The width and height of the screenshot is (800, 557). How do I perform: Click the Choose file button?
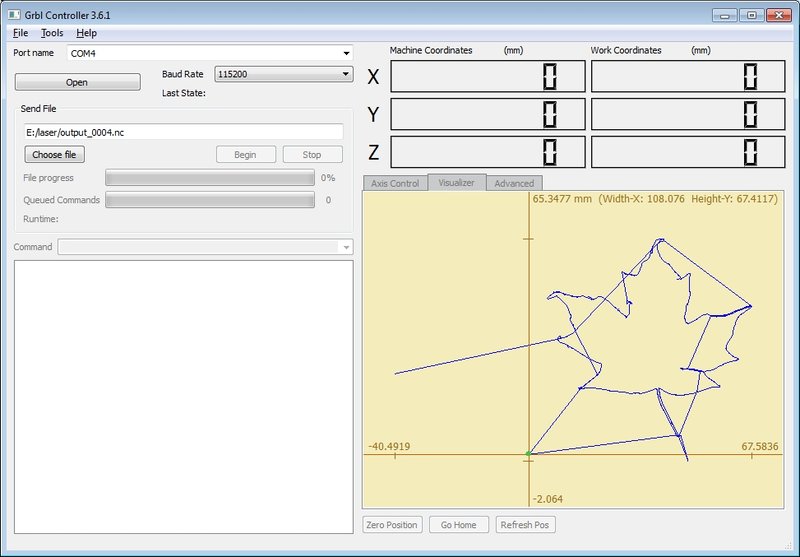click(54, 155)
